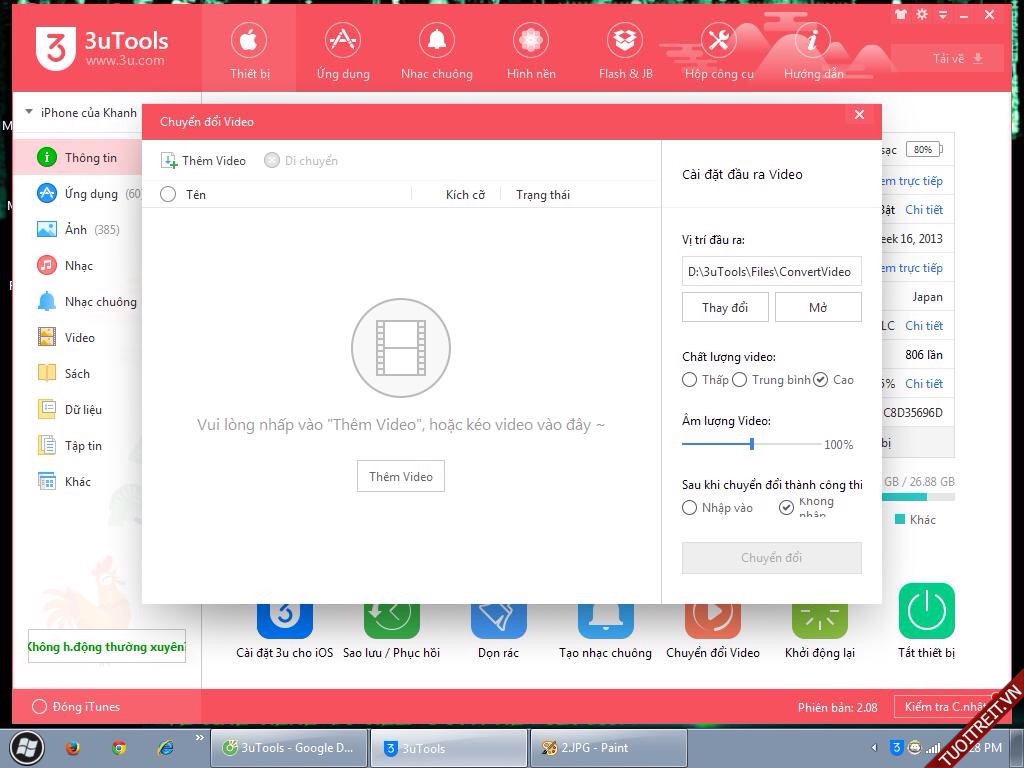1024x768 pixels.
Task: Expand the iPhone của Khanh device dropdown
Action: (x=29, y=113)
